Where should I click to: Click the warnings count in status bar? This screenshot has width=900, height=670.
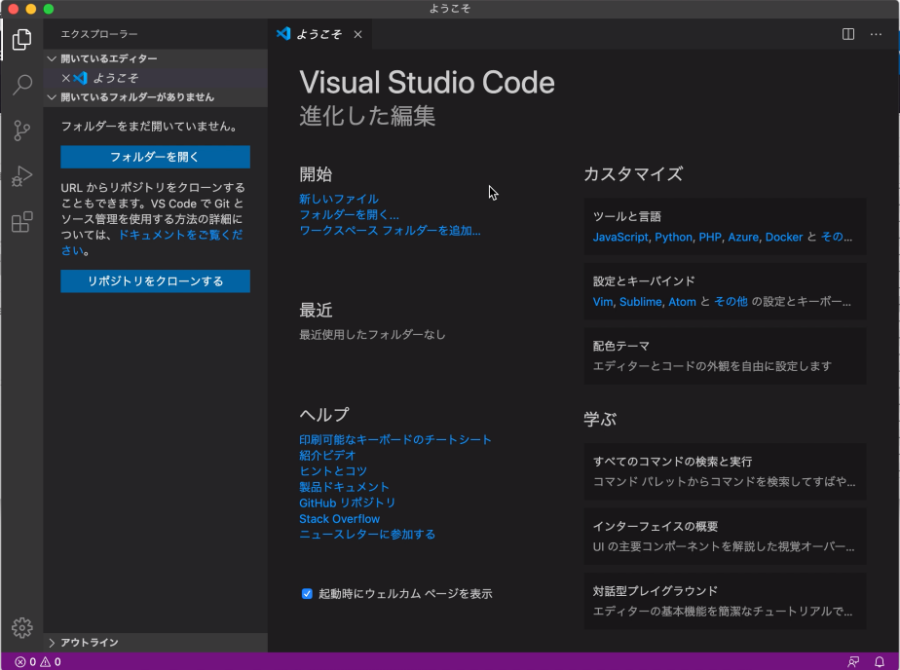(x=51, y=662)
